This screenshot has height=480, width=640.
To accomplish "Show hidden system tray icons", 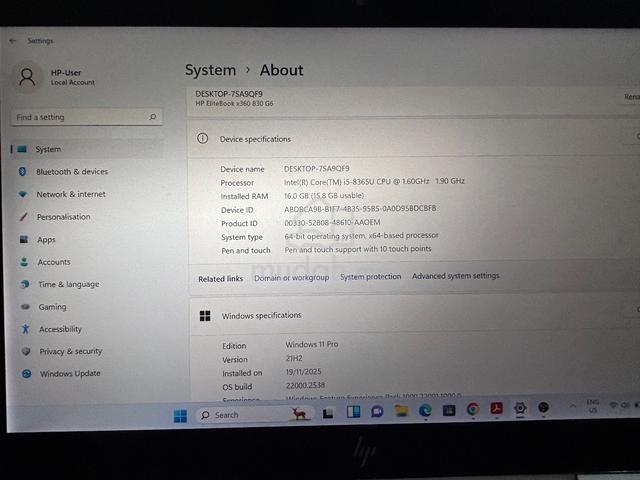I will coord(573,406).
